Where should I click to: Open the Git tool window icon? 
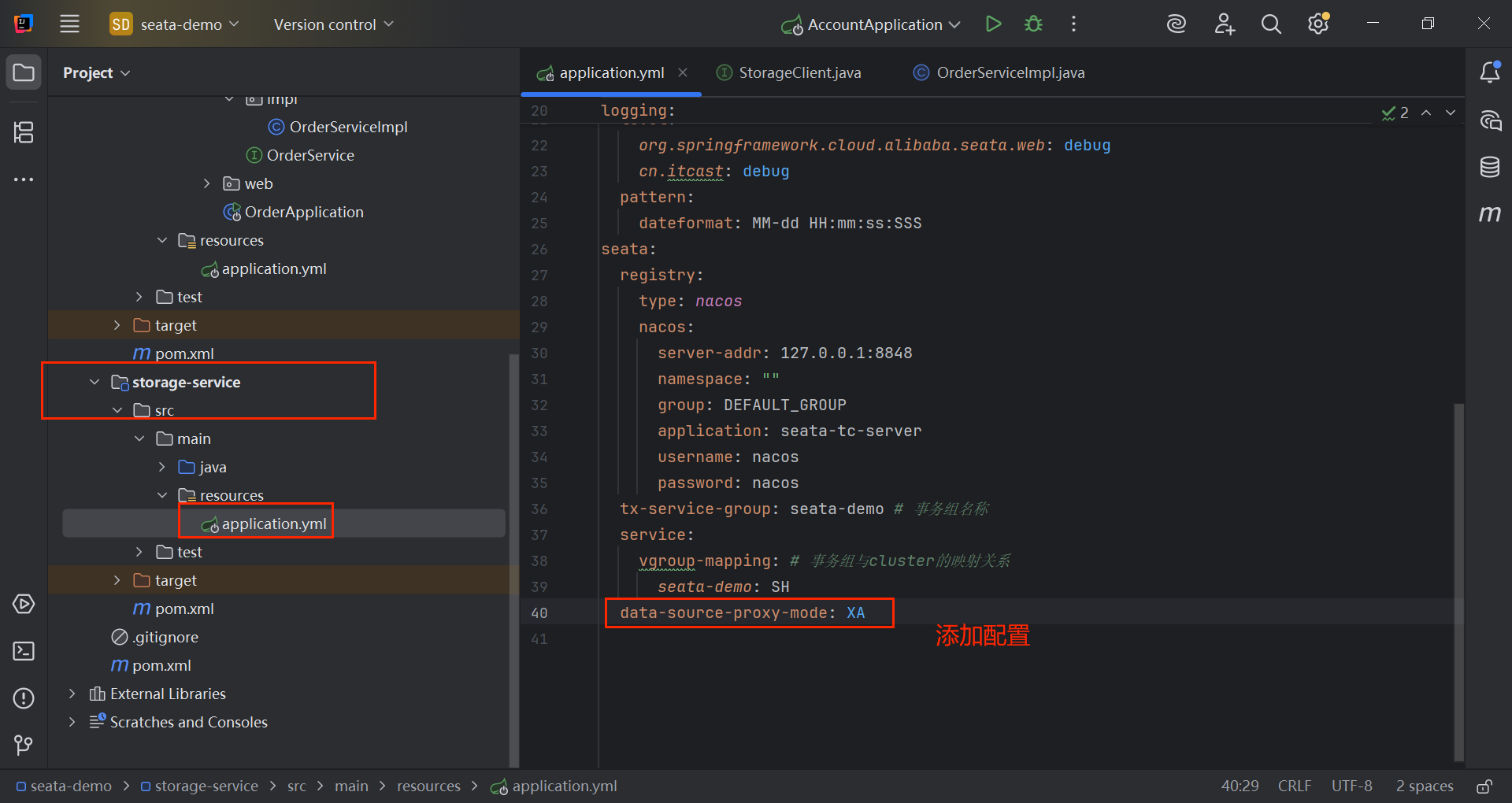24,745
